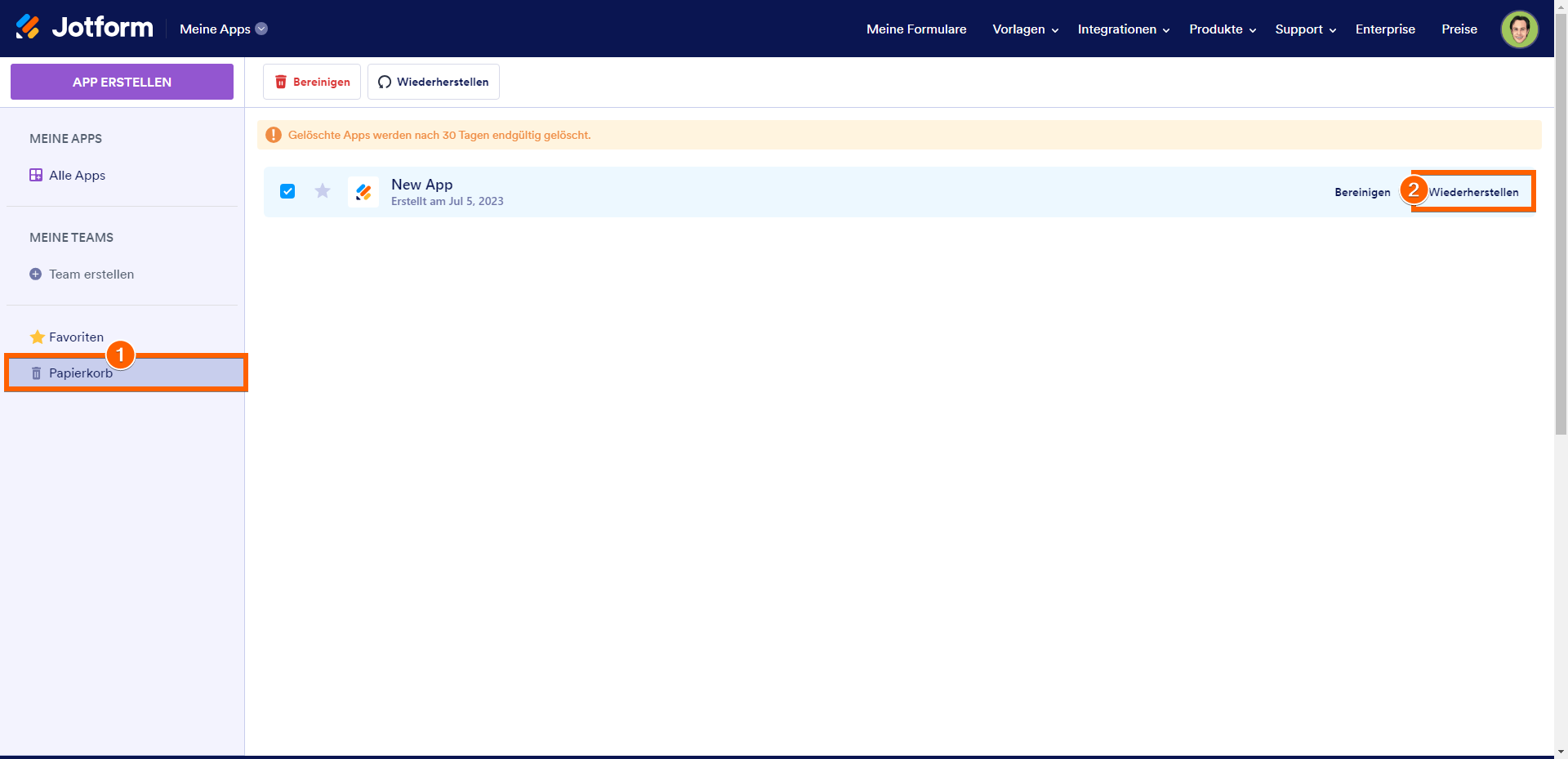Click the Jotform logo
1568x759 pixels.
84,28
